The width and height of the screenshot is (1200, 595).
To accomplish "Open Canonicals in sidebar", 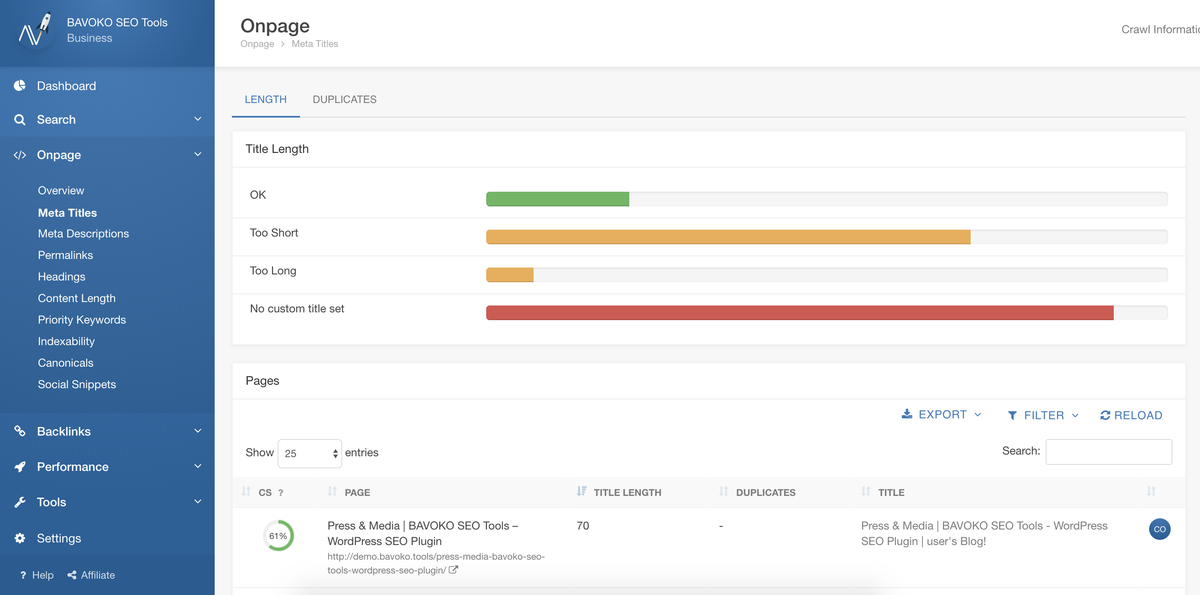I will (x=65, y=363).
